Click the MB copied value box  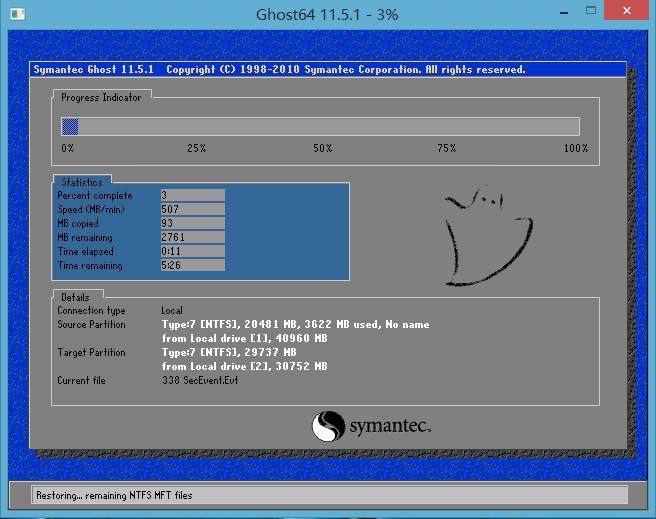pyautogui.click(x=192, y=224)
